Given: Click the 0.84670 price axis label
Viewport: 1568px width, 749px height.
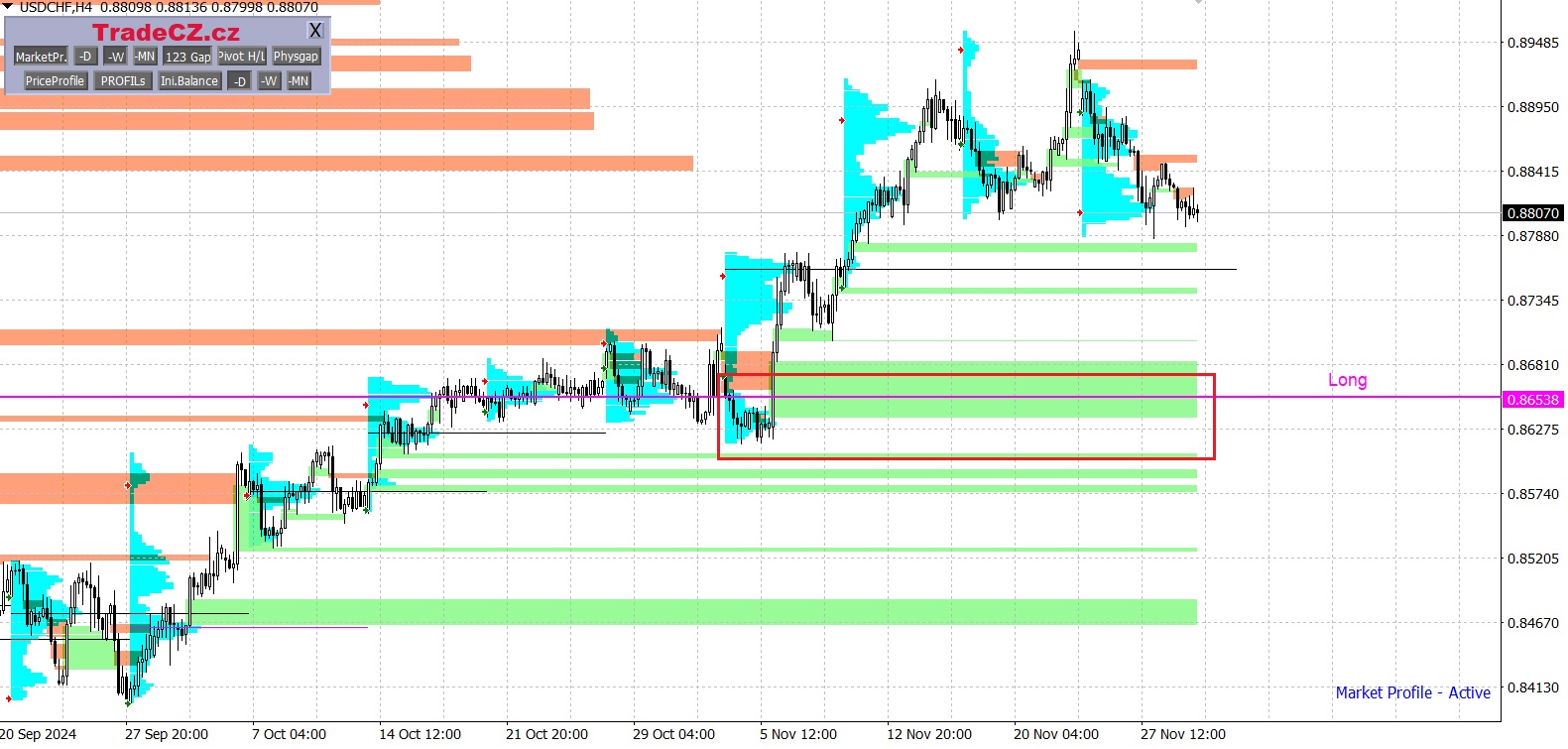Looking at the screenshot, I should click(1532, 623).
